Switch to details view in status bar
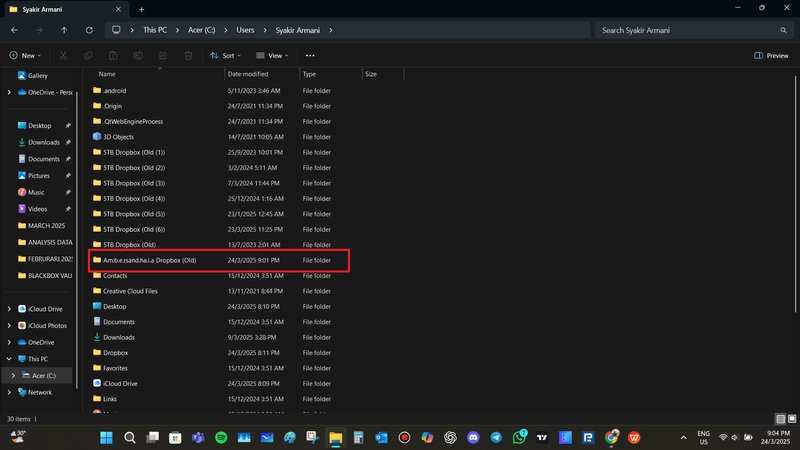Image resolution: width=800 pixels, height=450 pixels. pyautogui.click(x=780, y=419)
